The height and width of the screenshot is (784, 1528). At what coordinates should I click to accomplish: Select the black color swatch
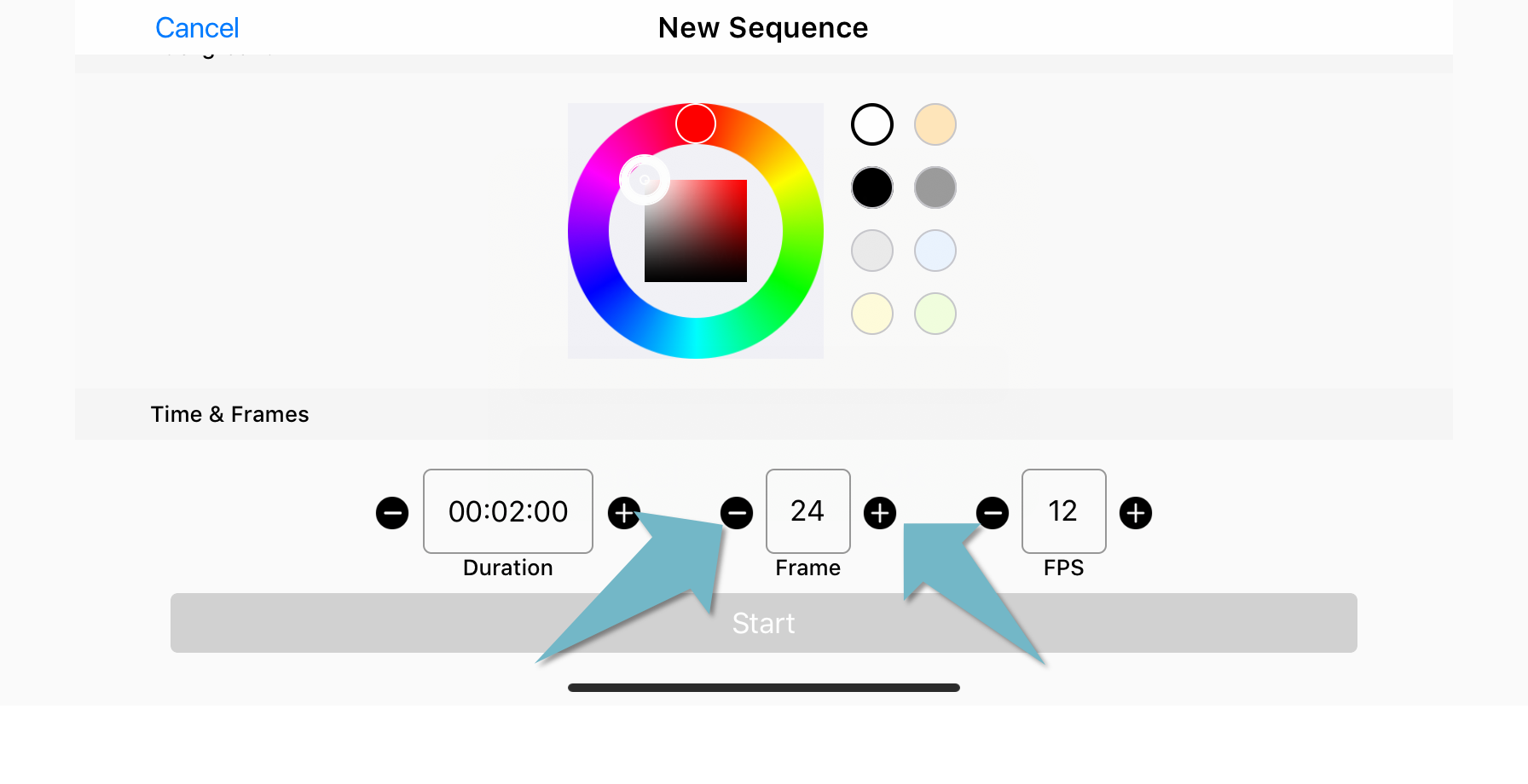872,187
